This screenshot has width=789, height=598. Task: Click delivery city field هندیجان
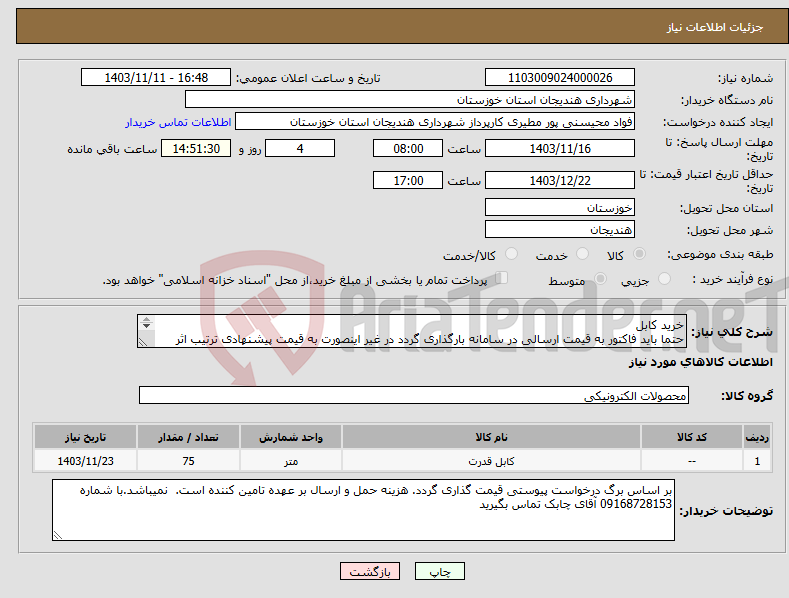(x=560, y=230)
